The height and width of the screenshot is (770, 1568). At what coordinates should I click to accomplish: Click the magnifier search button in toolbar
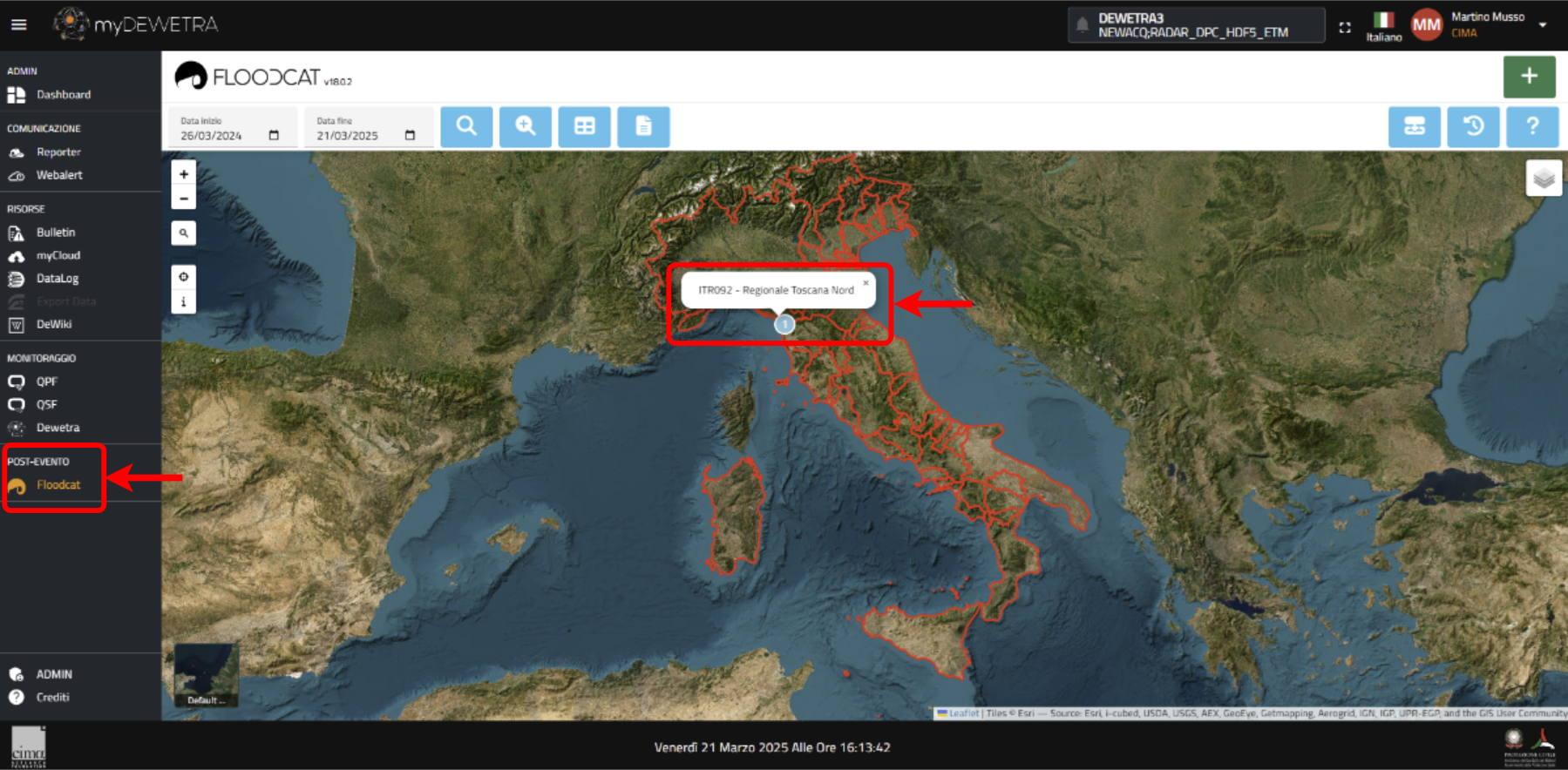(x=466, y=126)
